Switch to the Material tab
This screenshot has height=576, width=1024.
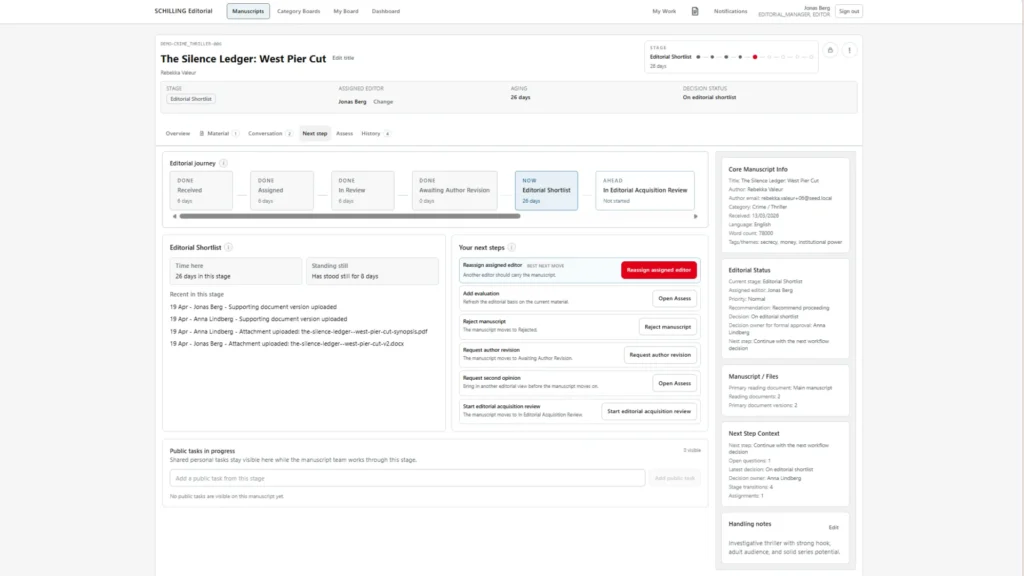tap(218, 133)
